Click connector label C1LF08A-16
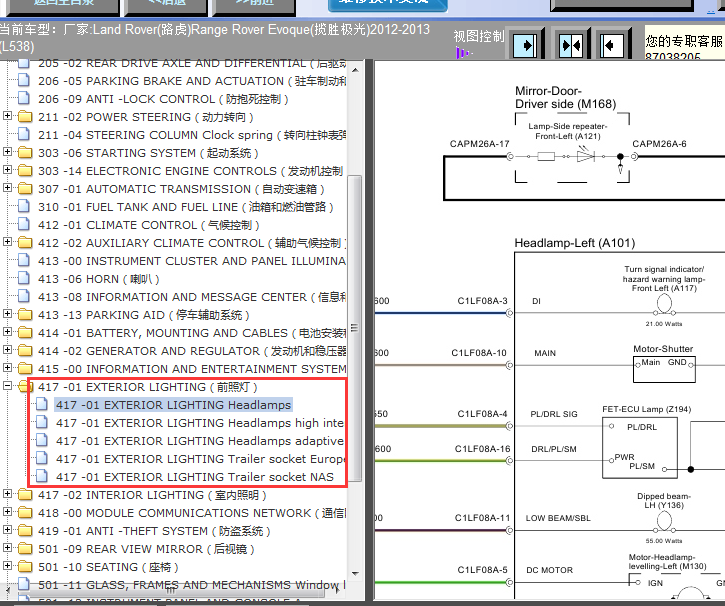725x606 pixels. click(x=482, y=449)
